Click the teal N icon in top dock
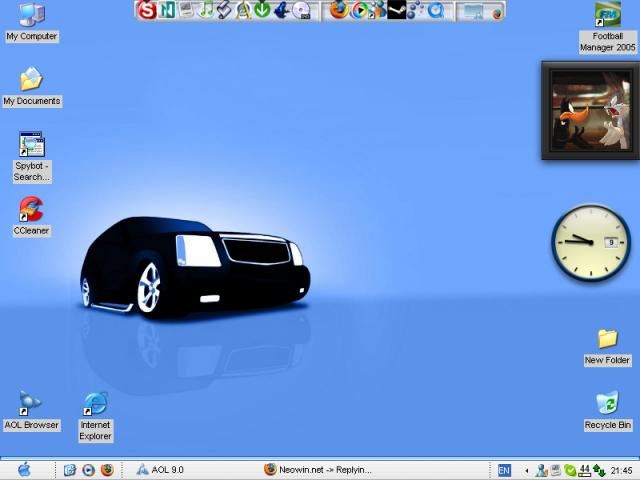The width and height of the screenshot is (640, 480). [x=167, y=10]
